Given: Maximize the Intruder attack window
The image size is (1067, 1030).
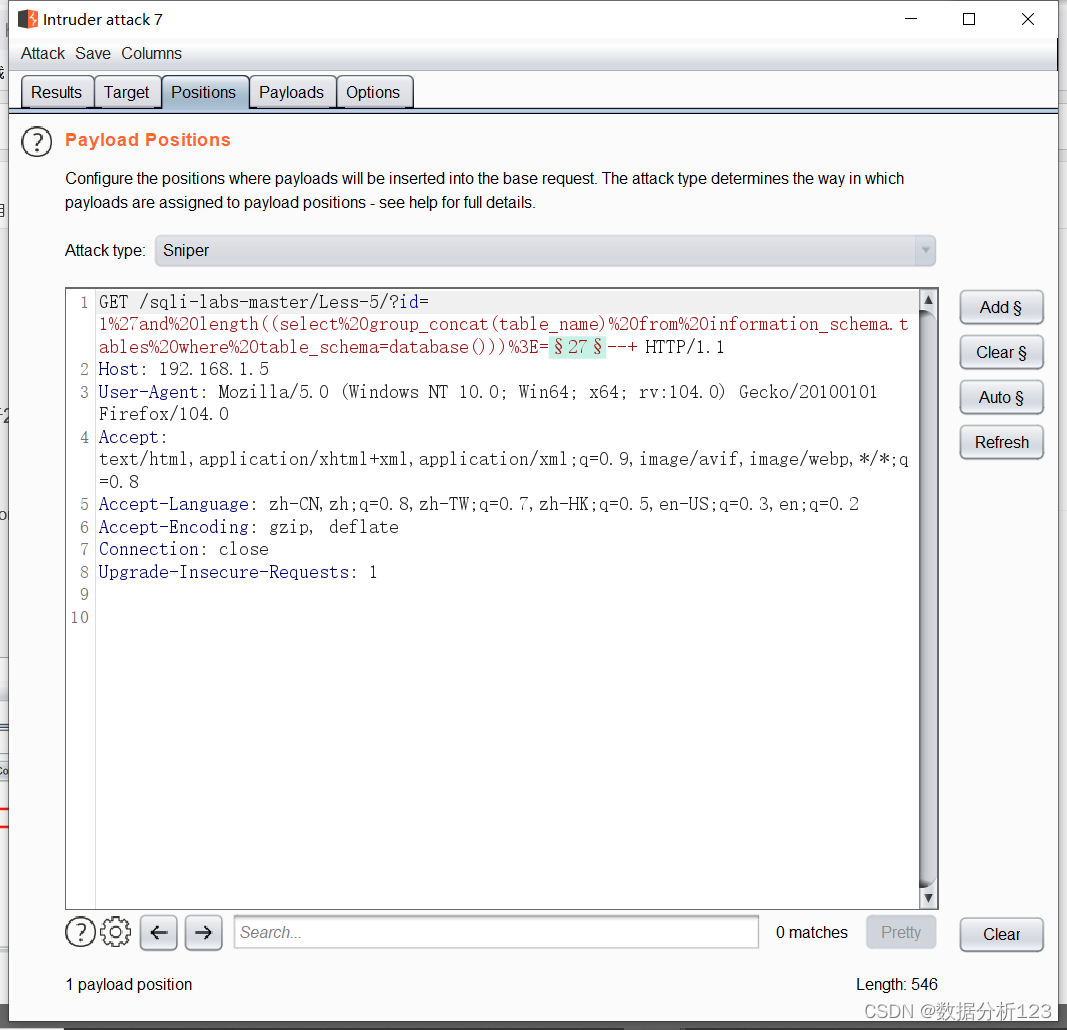Looking at the screenshot, I should pos(969,19).
